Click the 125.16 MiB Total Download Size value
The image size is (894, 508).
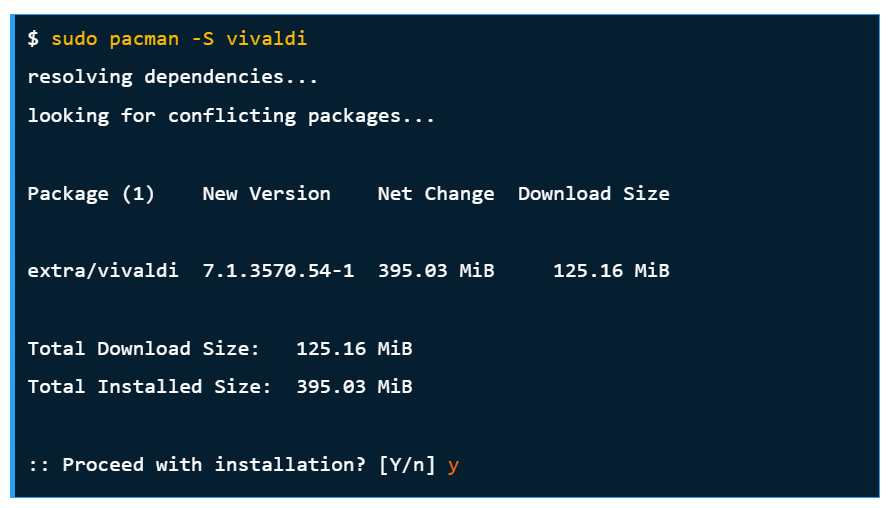(354, 349)
